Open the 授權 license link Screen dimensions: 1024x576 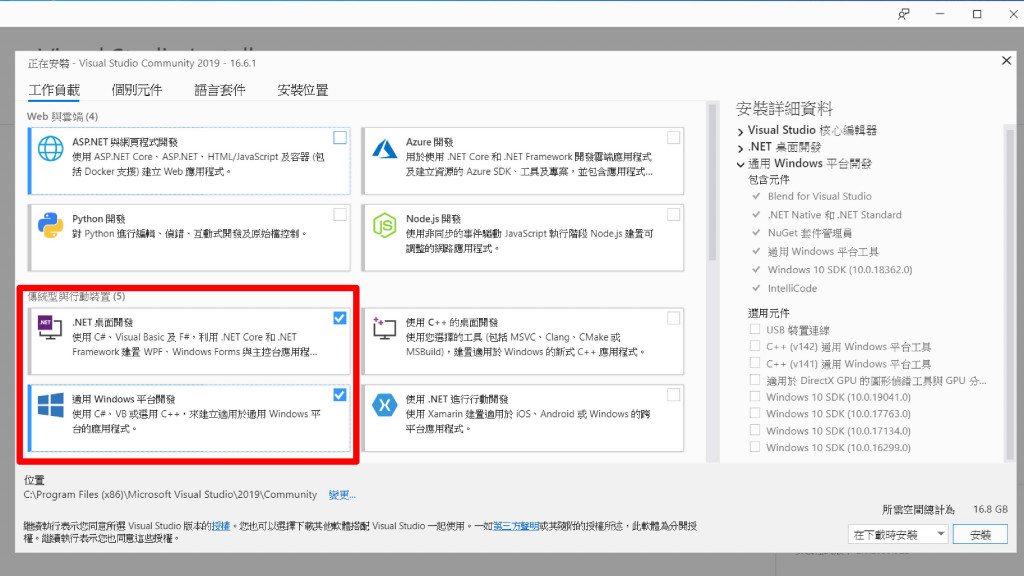click(221, 526)
